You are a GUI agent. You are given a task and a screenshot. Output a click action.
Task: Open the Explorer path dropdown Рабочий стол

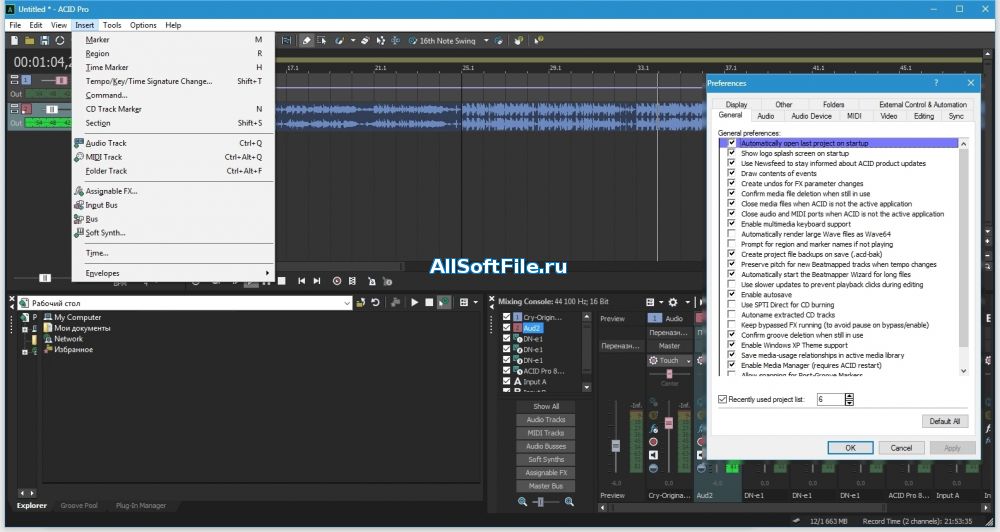click(x=347, y=303)
